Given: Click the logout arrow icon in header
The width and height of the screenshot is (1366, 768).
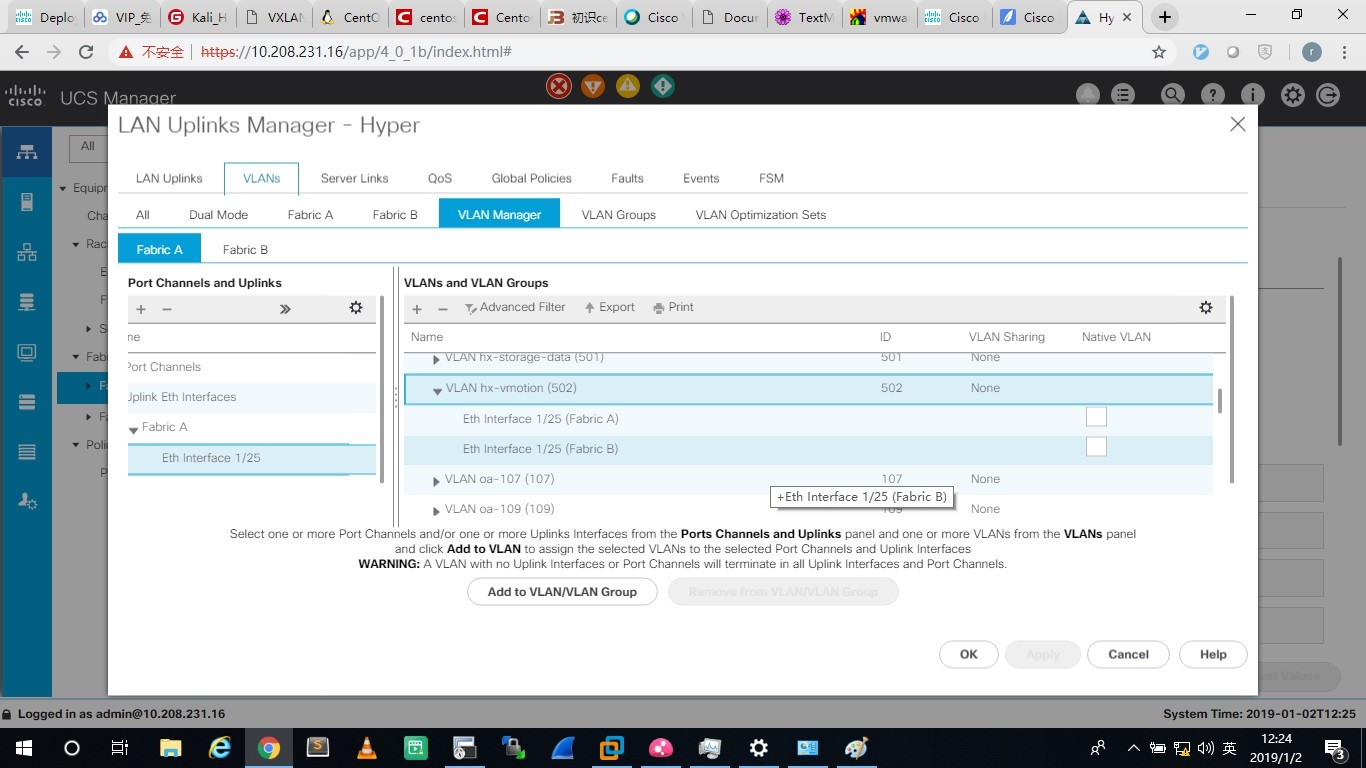Looking at the screenshot, I should click(x=1328, y=95).
